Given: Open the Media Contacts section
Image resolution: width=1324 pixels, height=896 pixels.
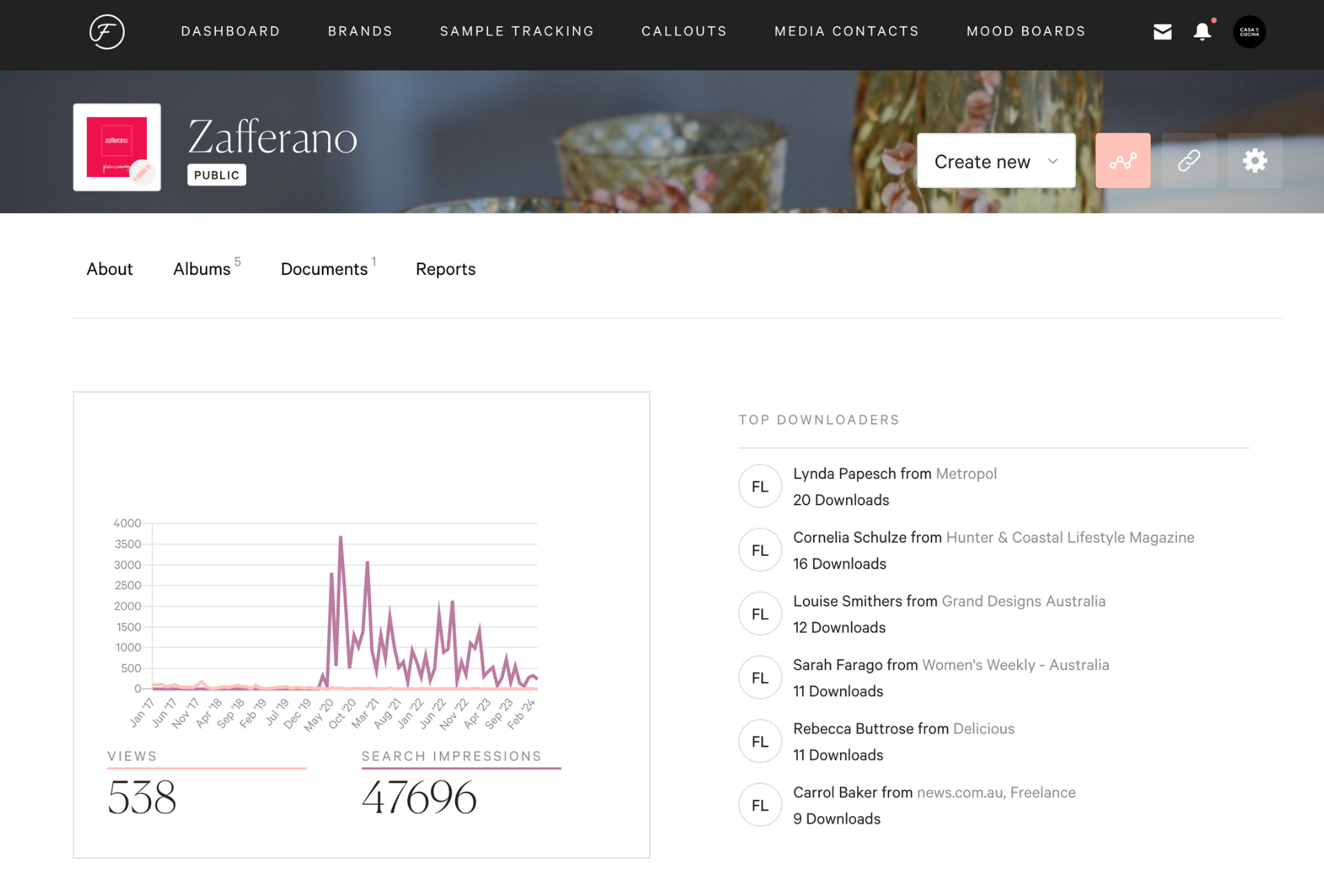Looking at the screenshot, I should [847, 31].
